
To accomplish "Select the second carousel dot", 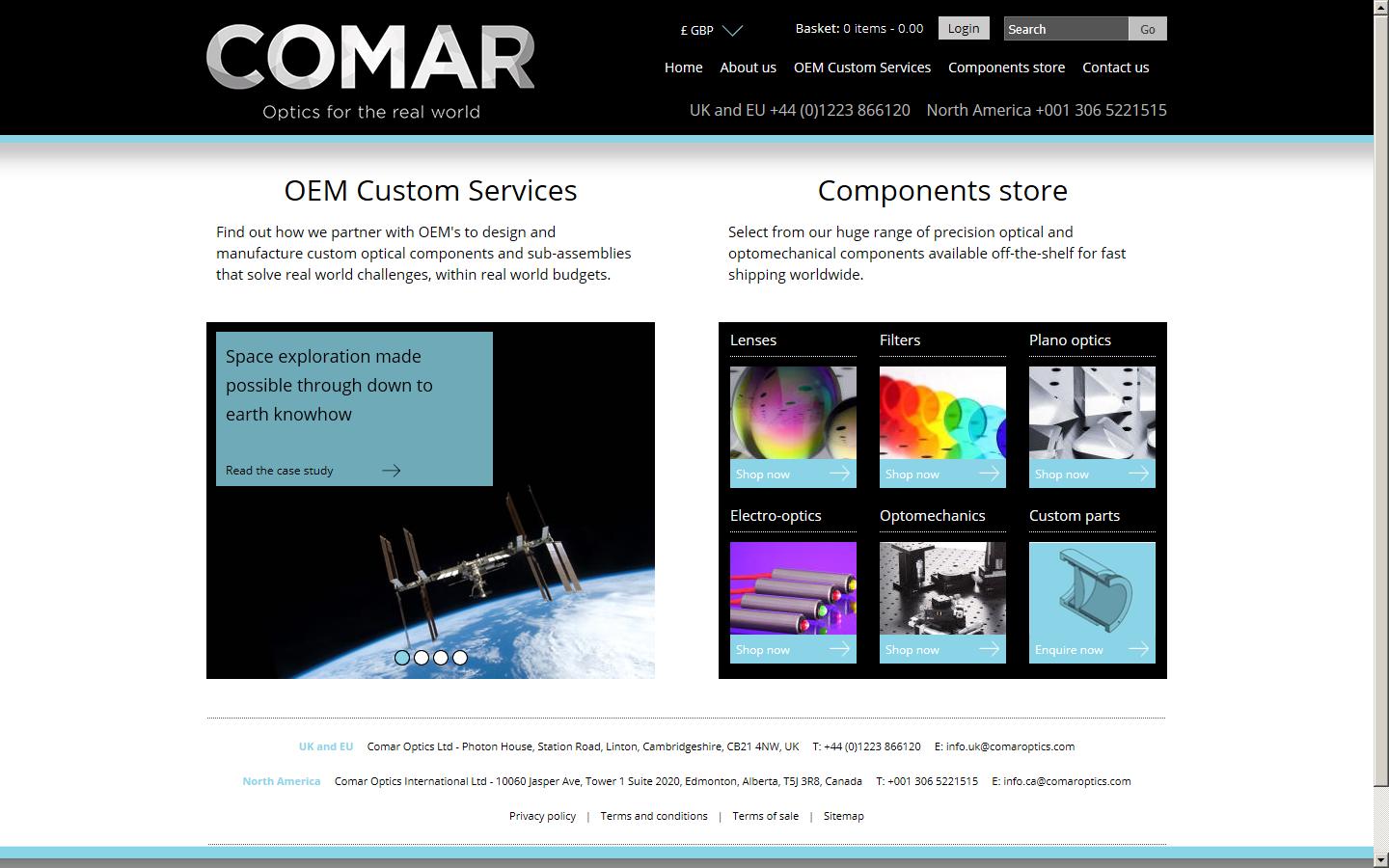I will click(x=422, y=658).
